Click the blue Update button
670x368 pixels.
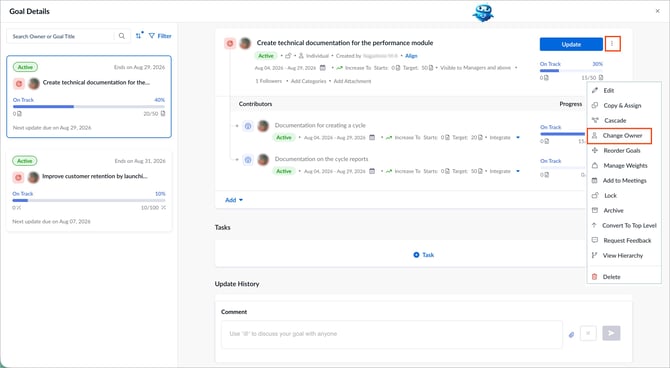tap(571, 44)
